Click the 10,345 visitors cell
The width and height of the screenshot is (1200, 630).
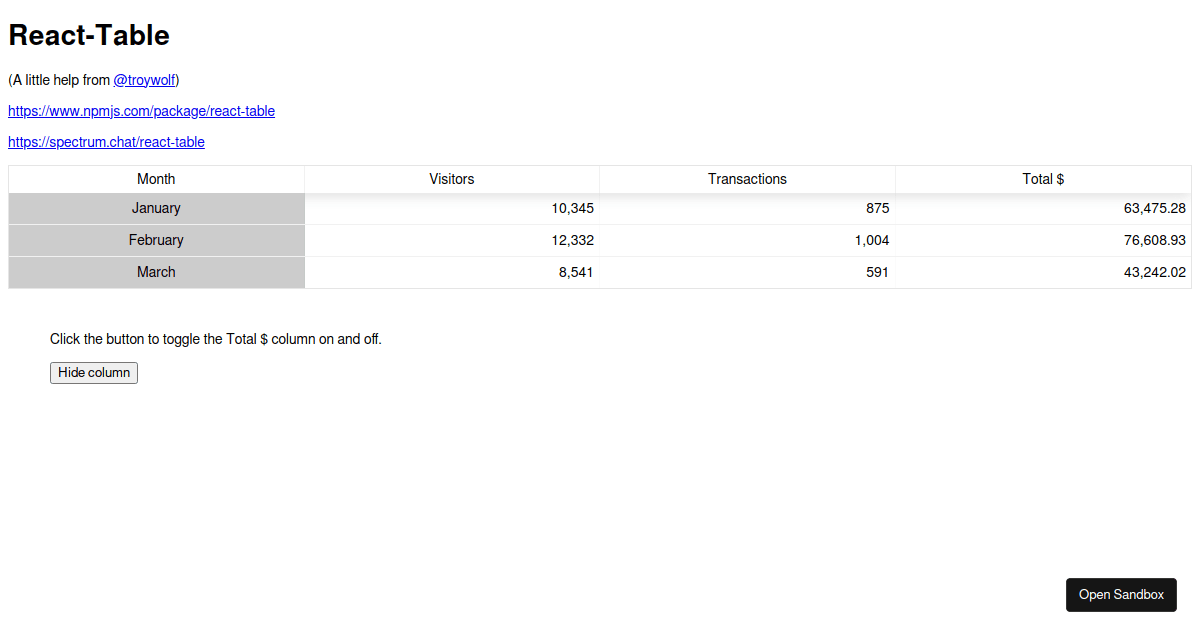click(x=452, y=208)
